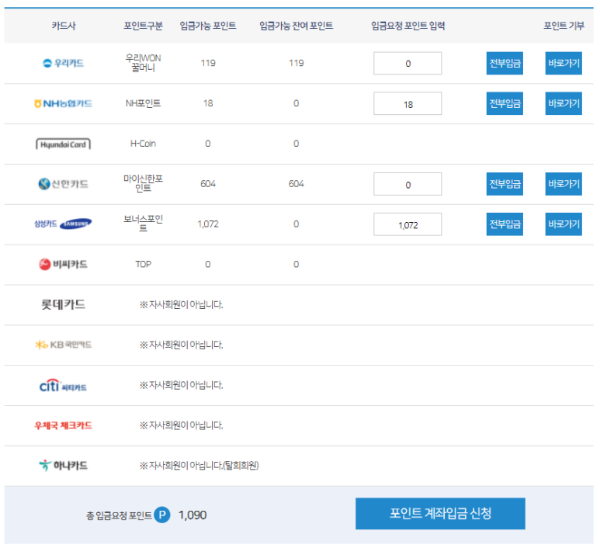Select NH포인트 point type text
The height and width of the screenshot is (550, 600).
click(x=143, y=103)
